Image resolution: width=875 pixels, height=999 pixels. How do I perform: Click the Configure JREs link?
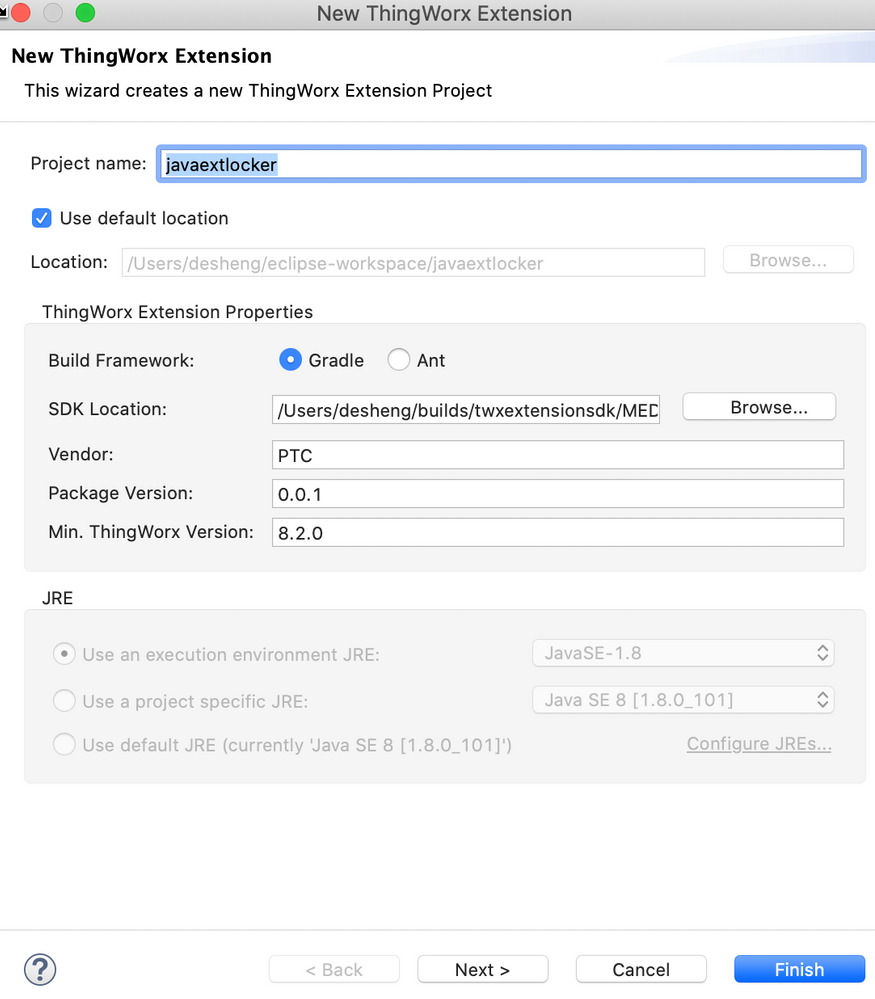pyautogui.click(x=759, y=744)
